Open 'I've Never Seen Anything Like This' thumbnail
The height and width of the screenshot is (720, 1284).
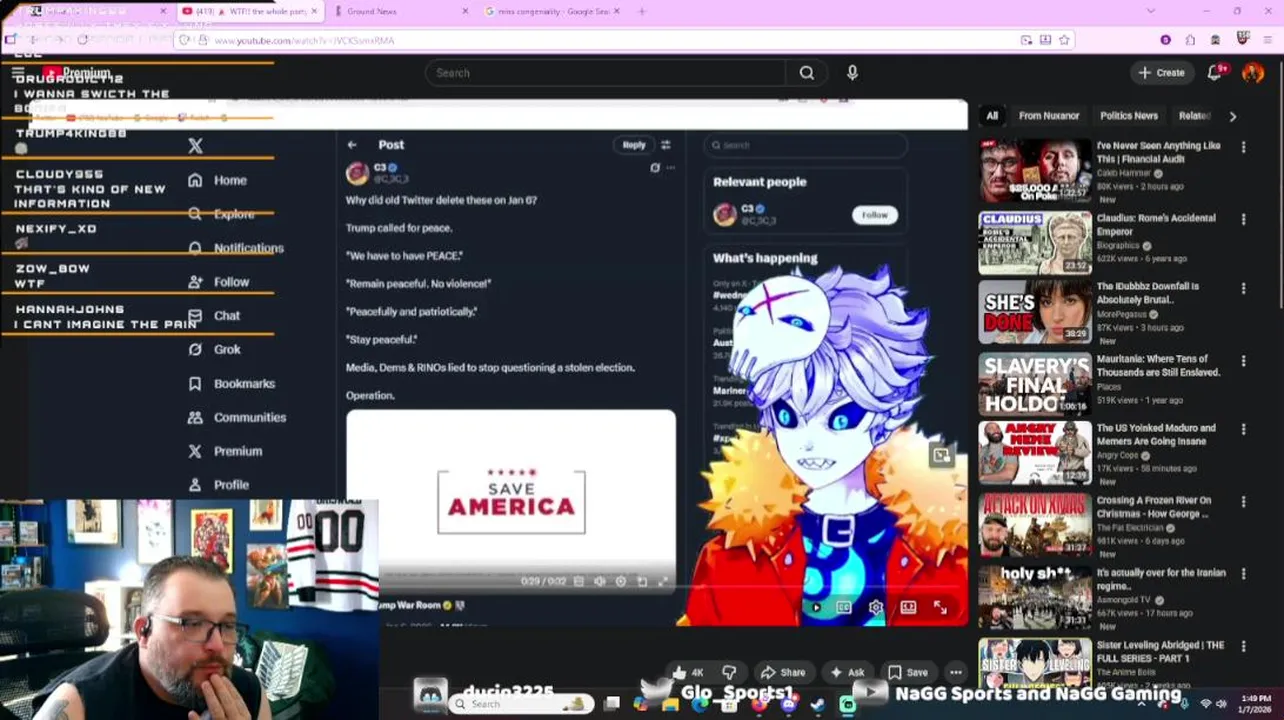pyautogui.click(x=1035, y=171)
